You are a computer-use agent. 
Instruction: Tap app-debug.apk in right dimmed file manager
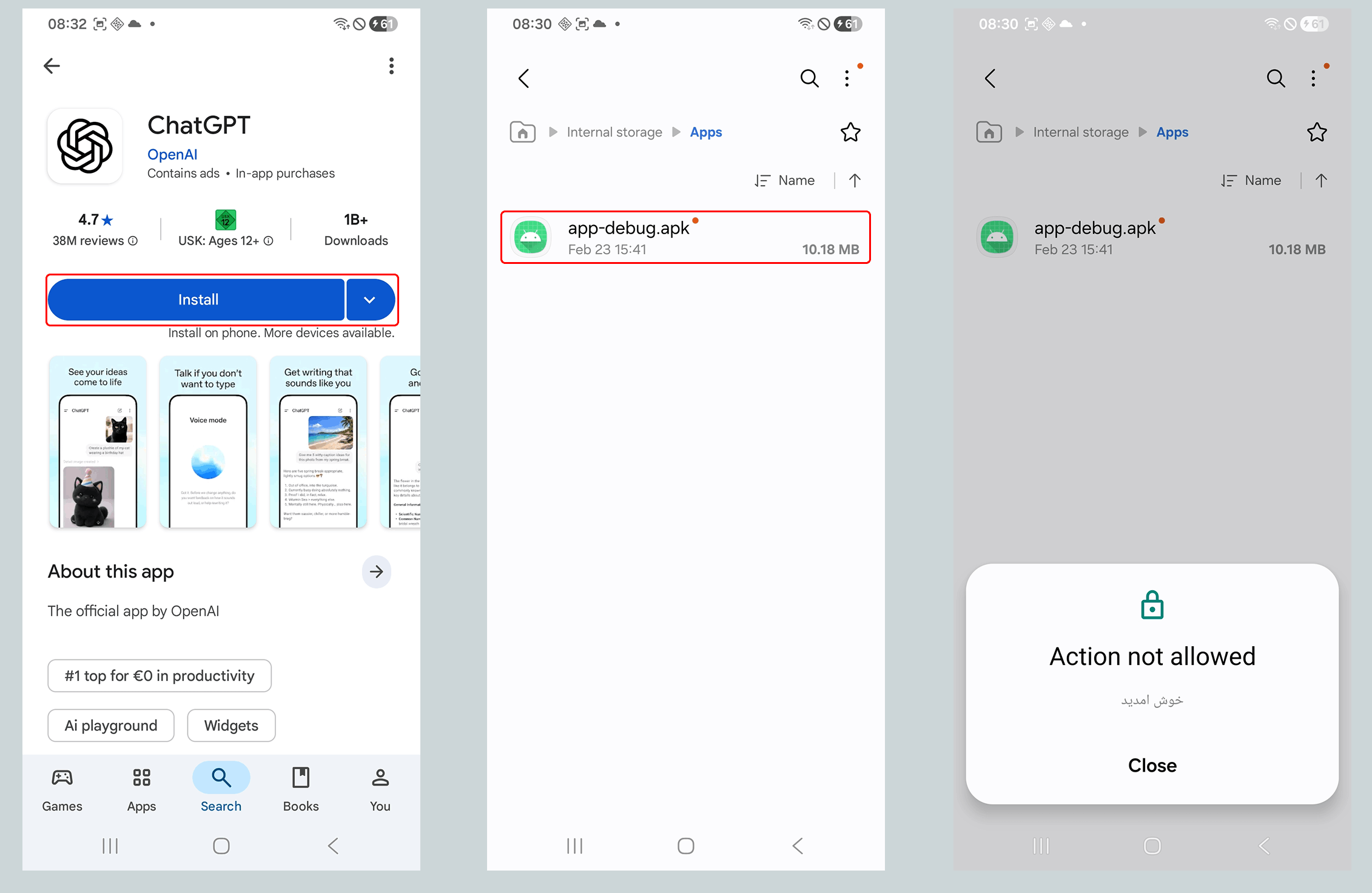[1152, 237]
